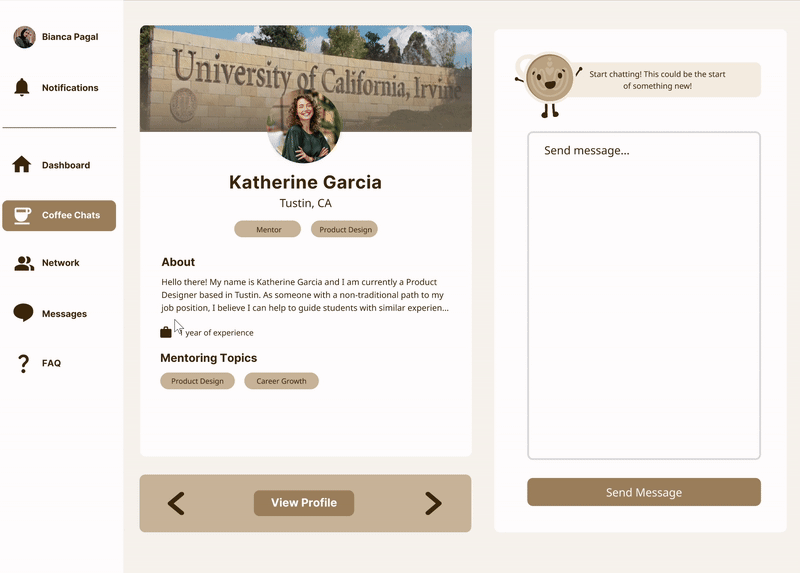Go to next mentor with right arrow

433,503
